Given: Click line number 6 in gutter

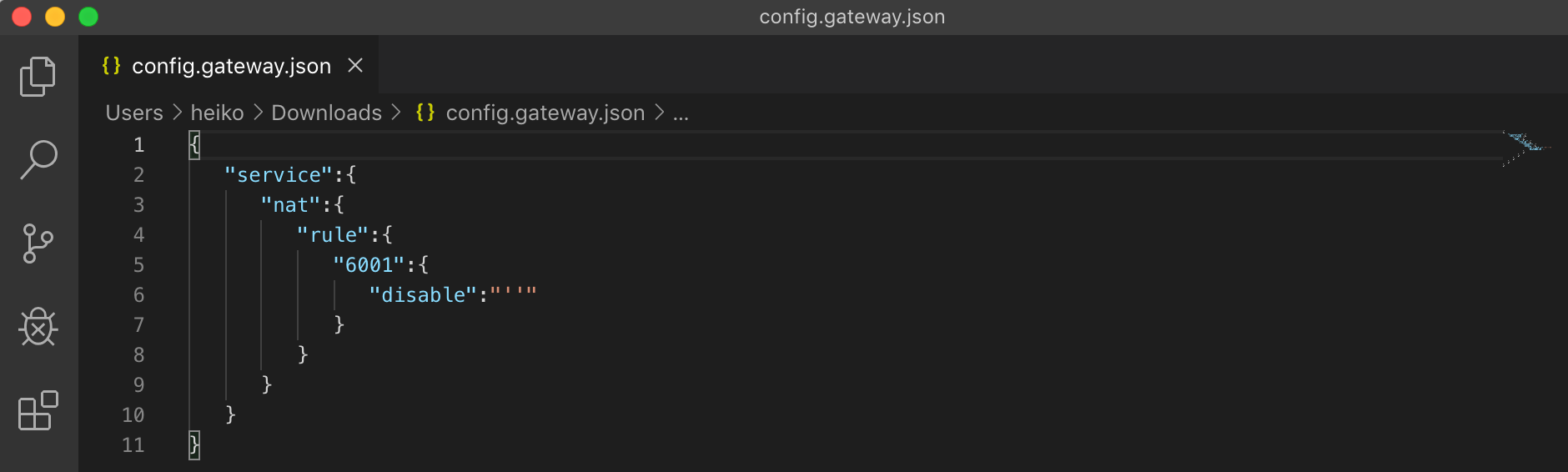Looking at the screenshot, I should tap(138, 295).
